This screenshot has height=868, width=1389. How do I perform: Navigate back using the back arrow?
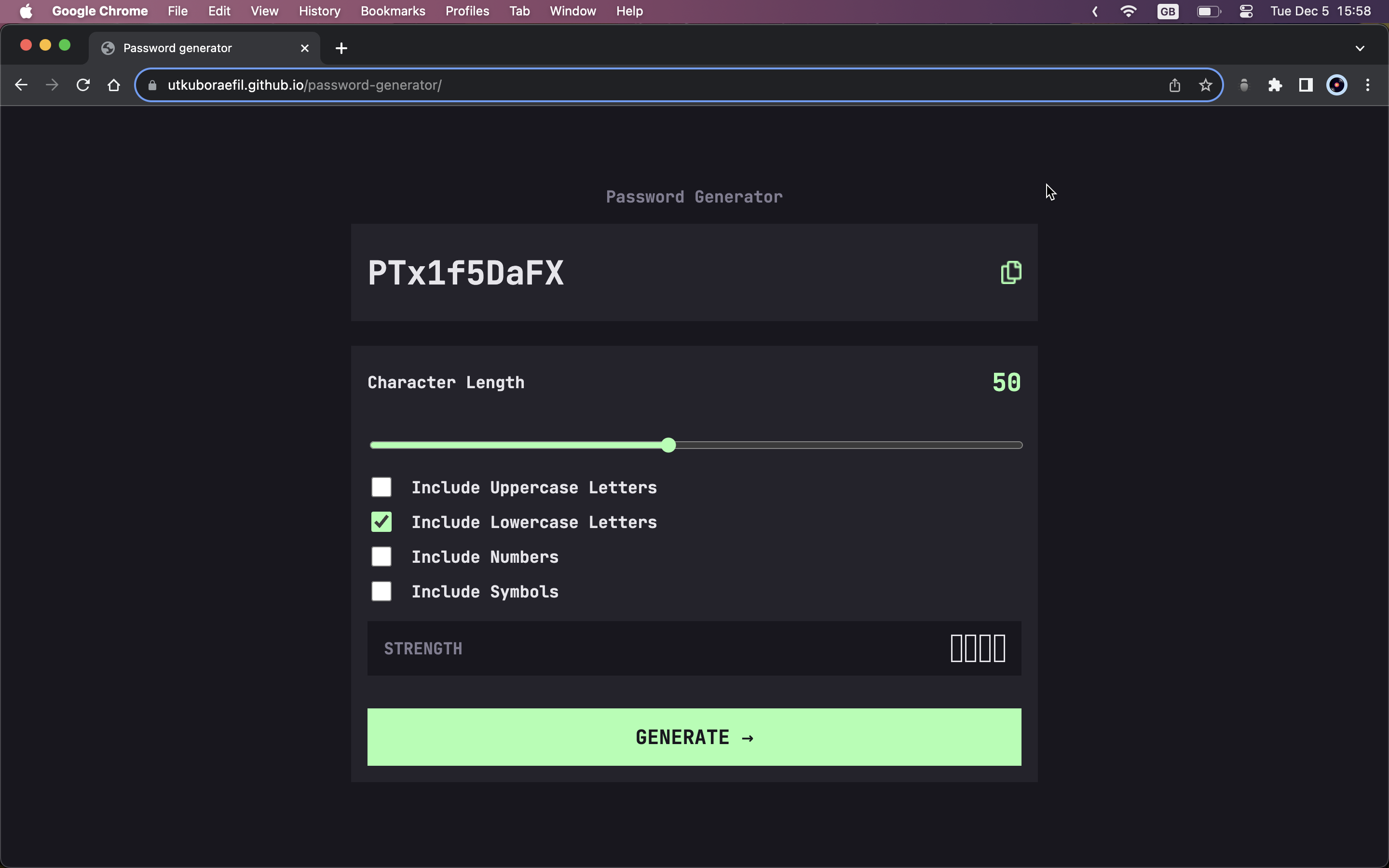coord(21,84)
